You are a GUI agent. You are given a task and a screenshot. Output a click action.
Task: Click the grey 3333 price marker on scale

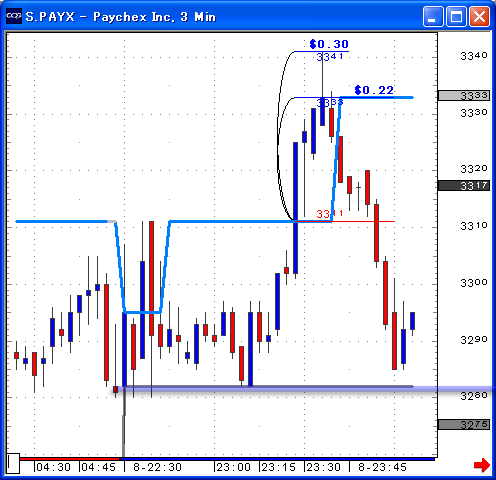(x=464, y=96)
